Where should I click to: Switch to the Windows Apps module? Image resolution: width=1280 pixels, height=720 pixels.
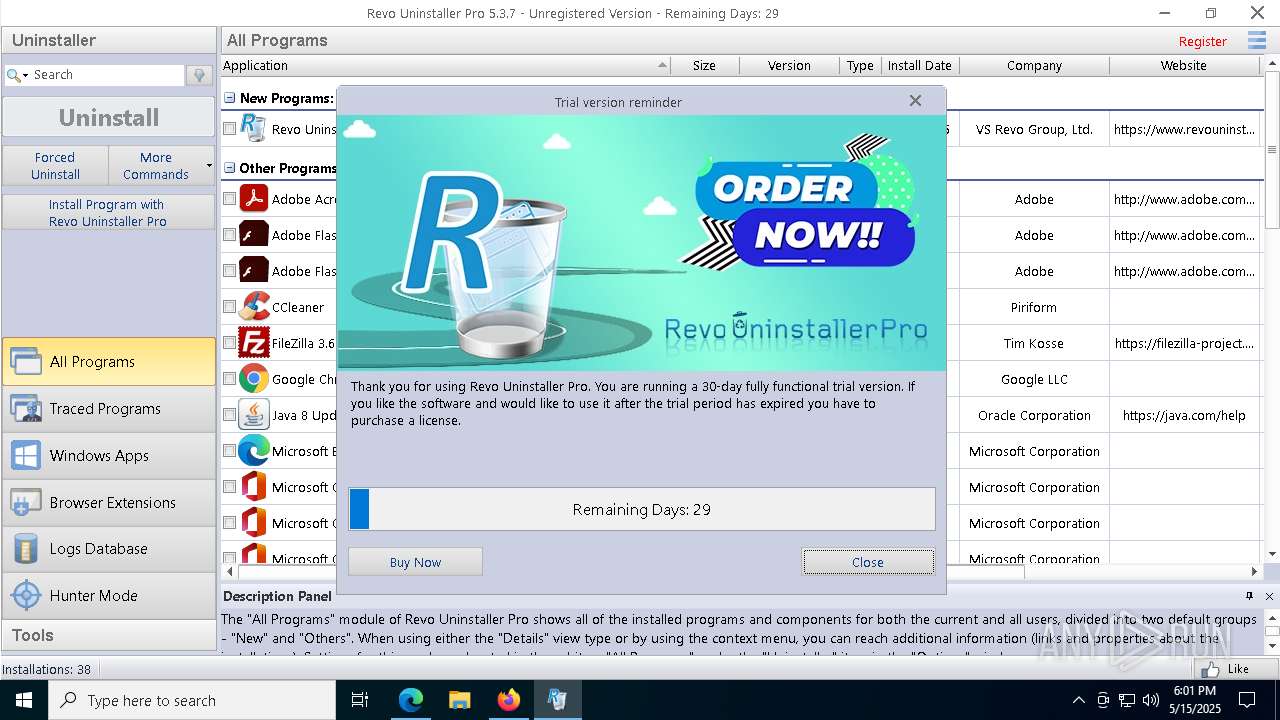109,456
